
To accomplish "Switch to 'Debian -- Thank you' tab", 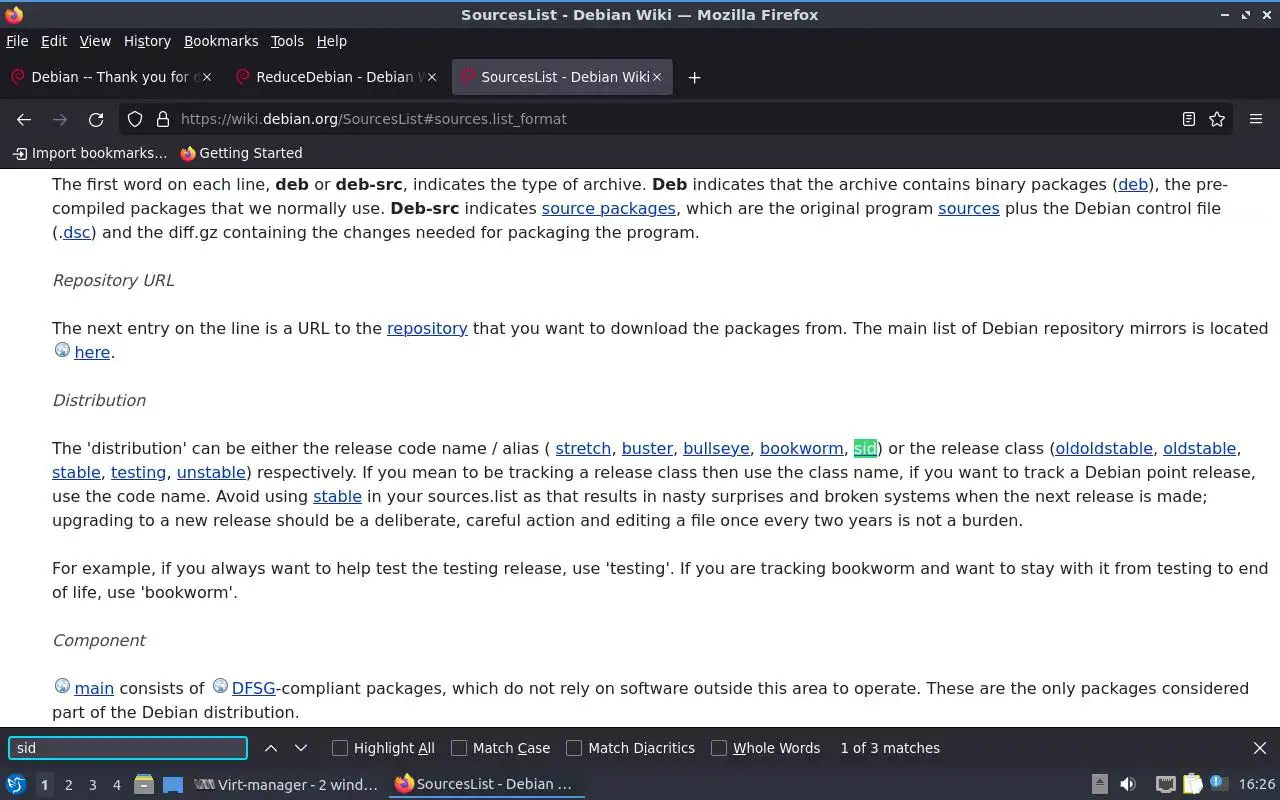I will (x=113, y=77).
